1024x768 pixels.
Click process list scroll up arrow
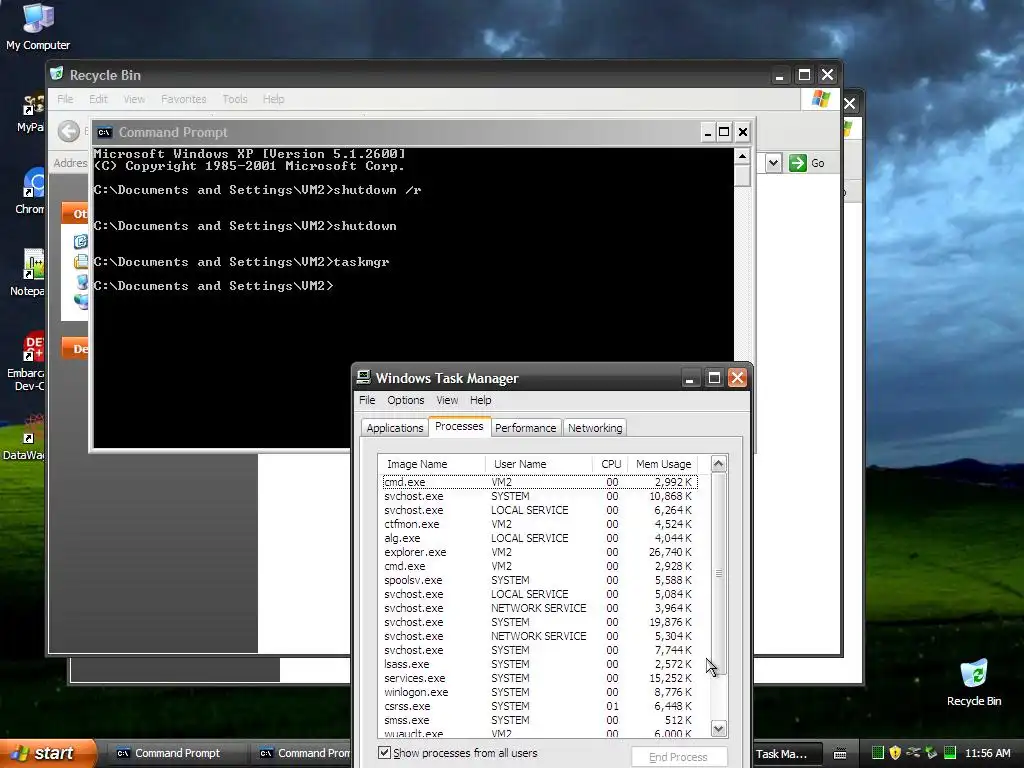pos(718,464)
